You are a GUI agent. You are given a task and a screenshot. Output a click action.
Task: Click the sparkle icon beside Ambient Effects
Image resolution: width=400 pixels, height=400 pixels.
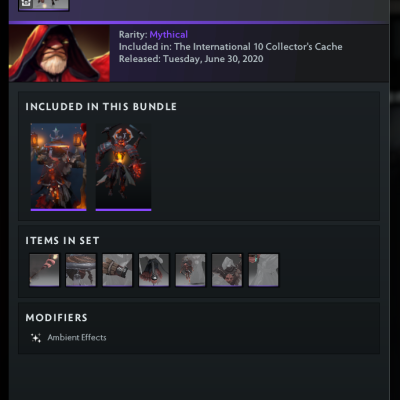(36, 338)
